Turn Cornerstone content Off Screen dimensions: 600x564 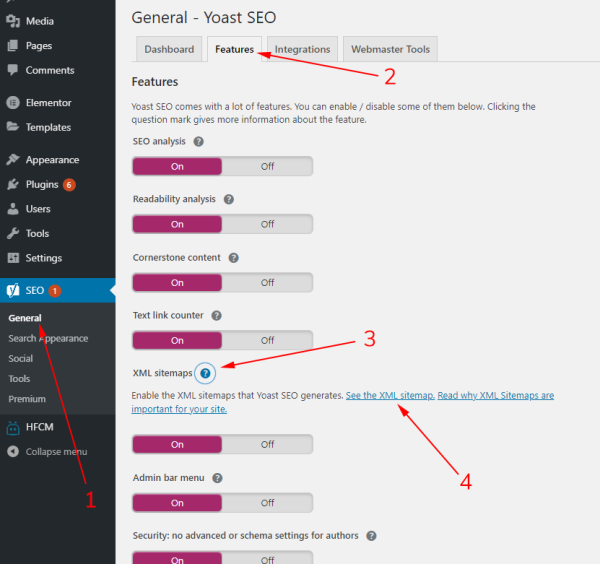pyautogui.click(x=267, y=283)
